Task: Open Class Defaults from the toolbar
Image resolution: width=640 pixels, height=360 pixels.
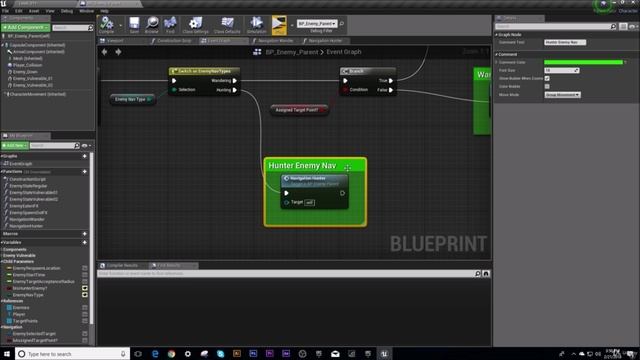Action: (x=227, y=24)
